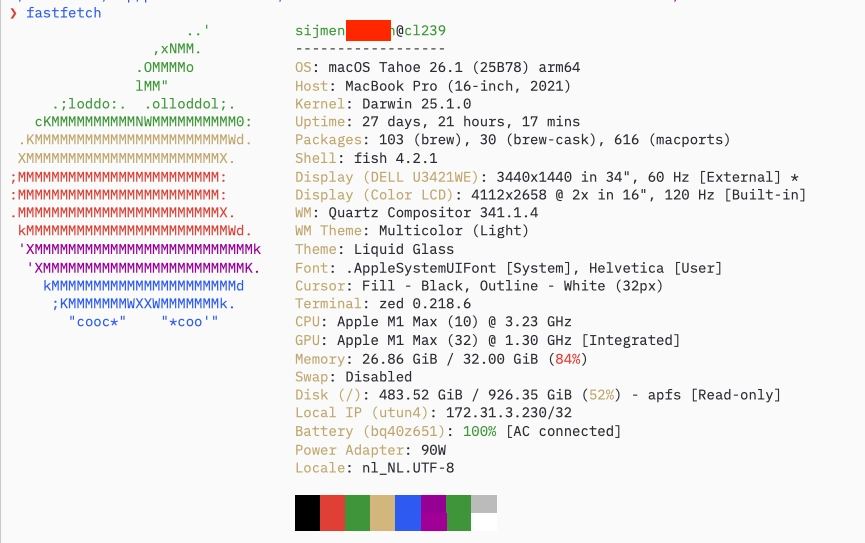The width and height of the screenshot is (865, 543).
Task: Click the Cursor Fill - Black line
Action: point(479,286)
